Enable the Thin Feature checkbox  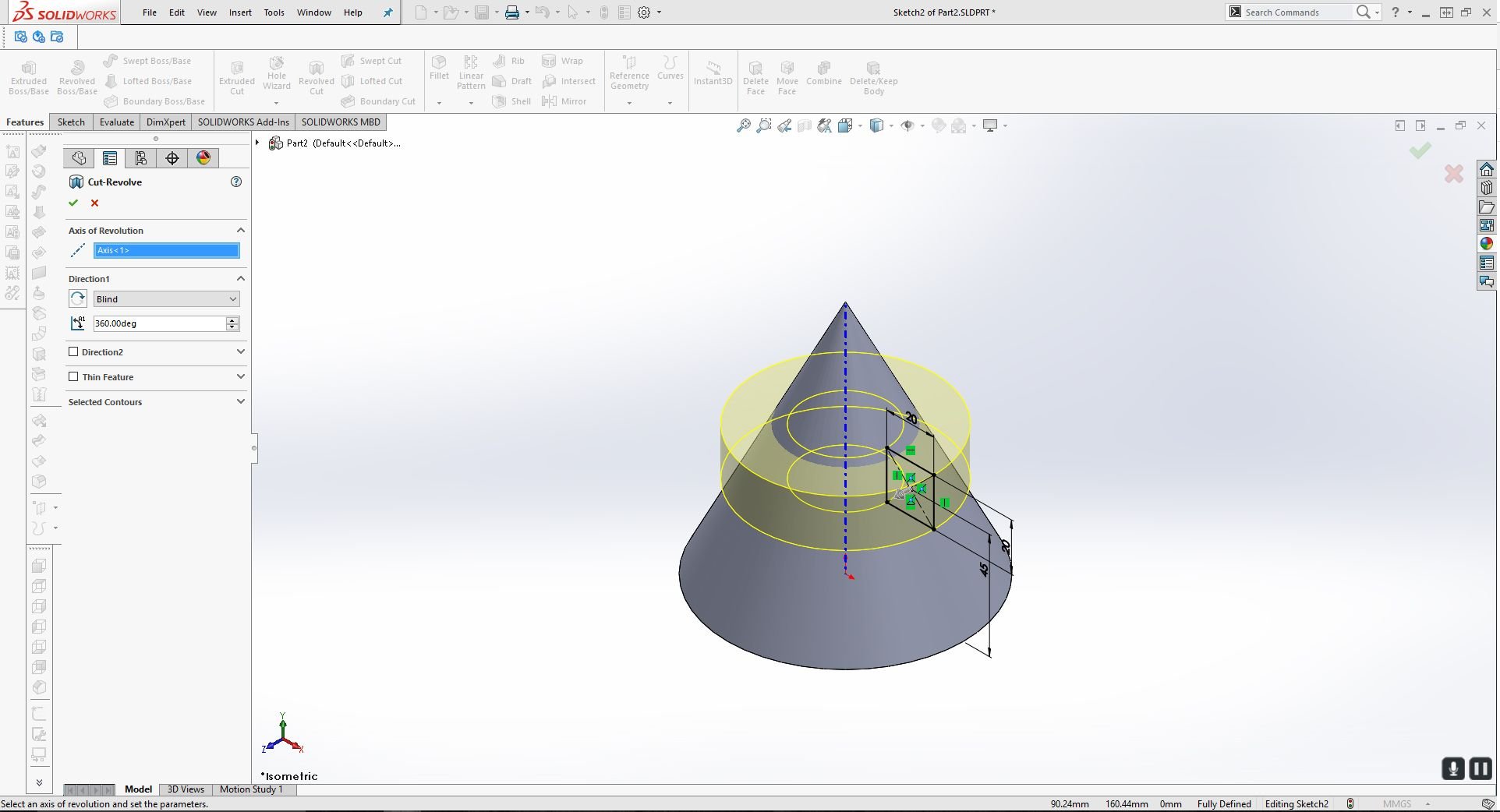[73, 377]
